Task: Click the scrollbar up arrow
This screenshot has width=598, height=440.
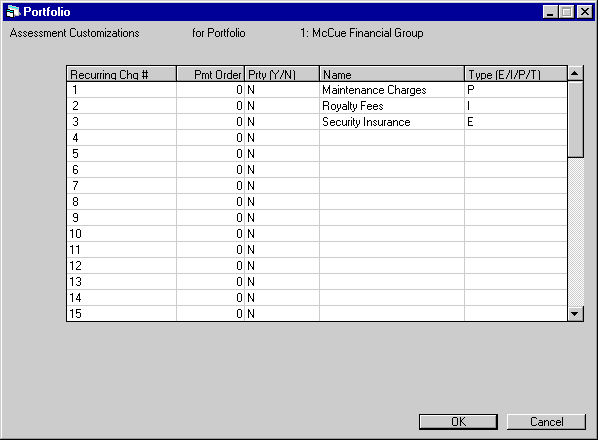Action: [x=575, y=73]
